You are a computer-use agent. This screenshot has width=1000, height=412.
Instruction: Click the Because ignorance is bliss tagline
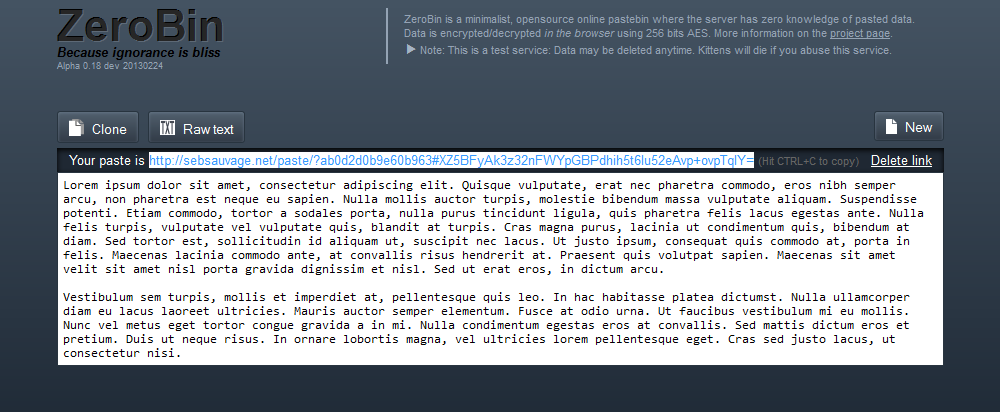138,52
